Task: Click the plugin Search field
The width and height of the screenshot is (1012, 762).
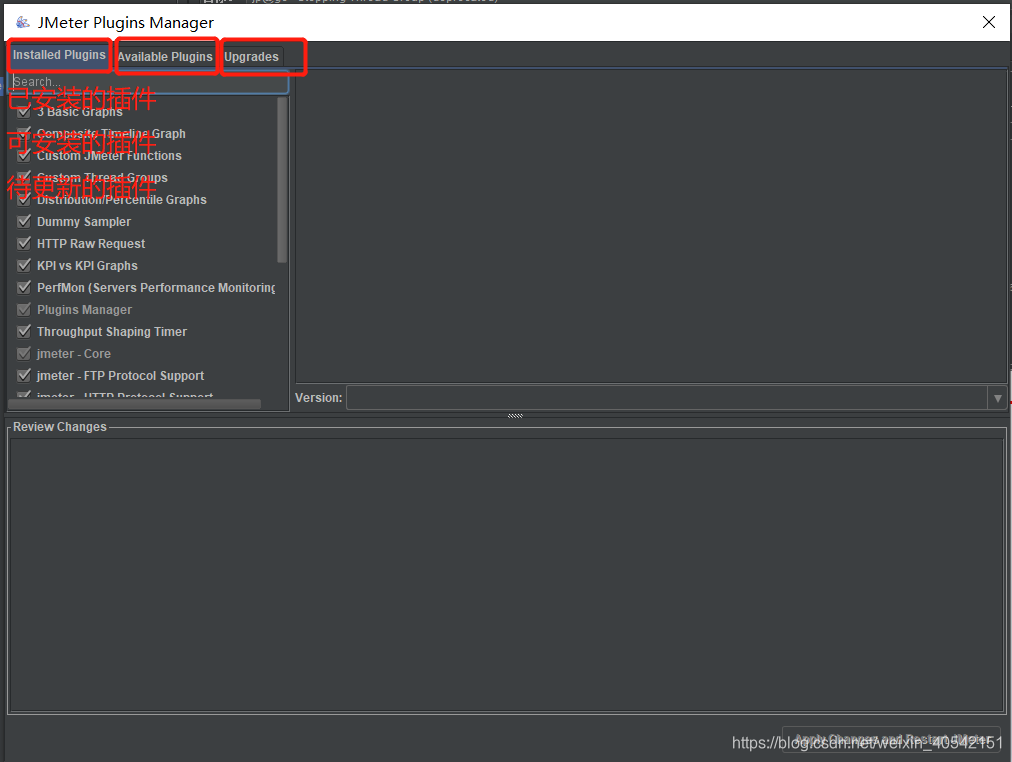Action: click(150, 82)
